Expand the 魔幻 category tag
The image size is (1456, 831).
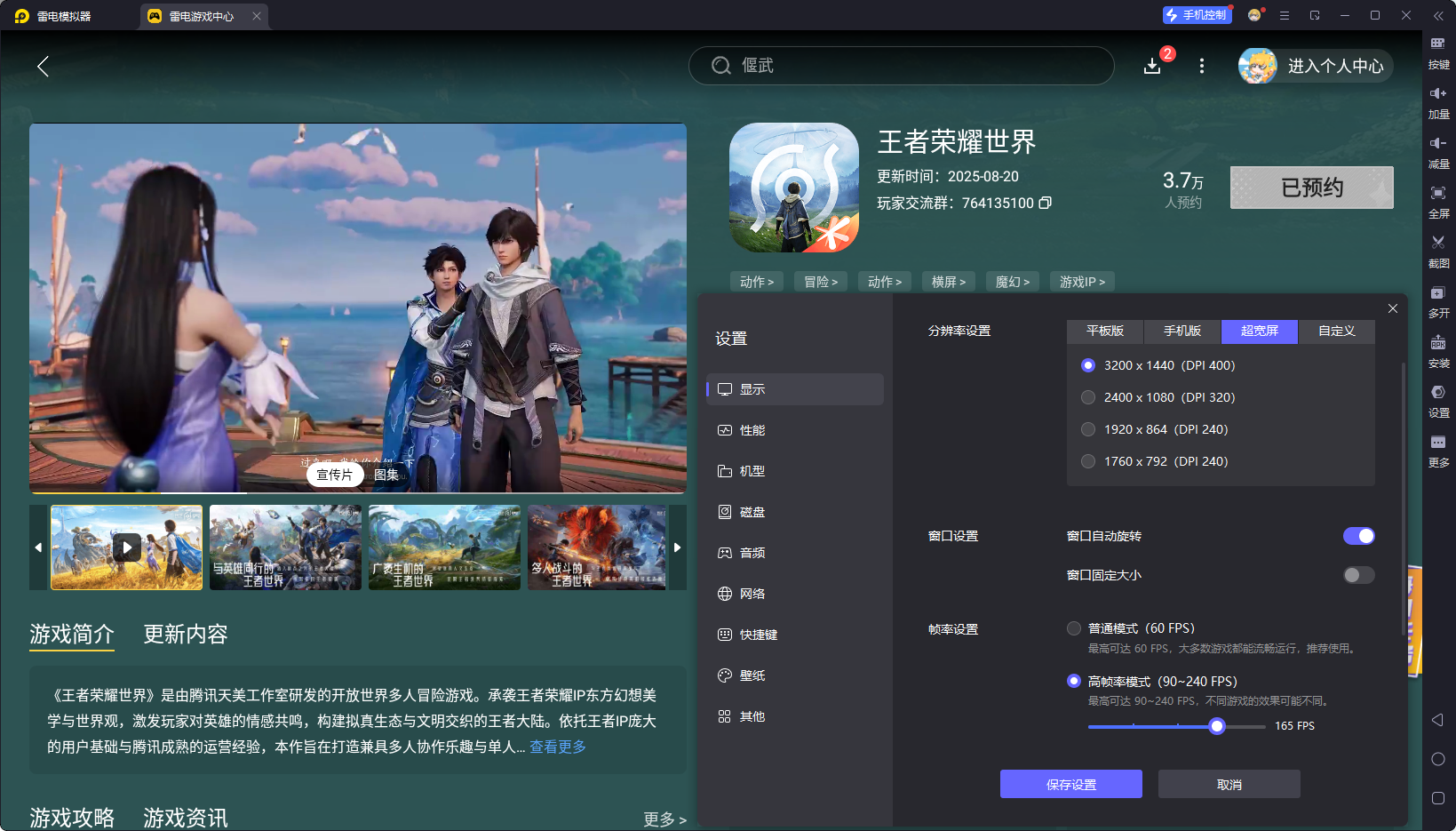coord(1013,282)
